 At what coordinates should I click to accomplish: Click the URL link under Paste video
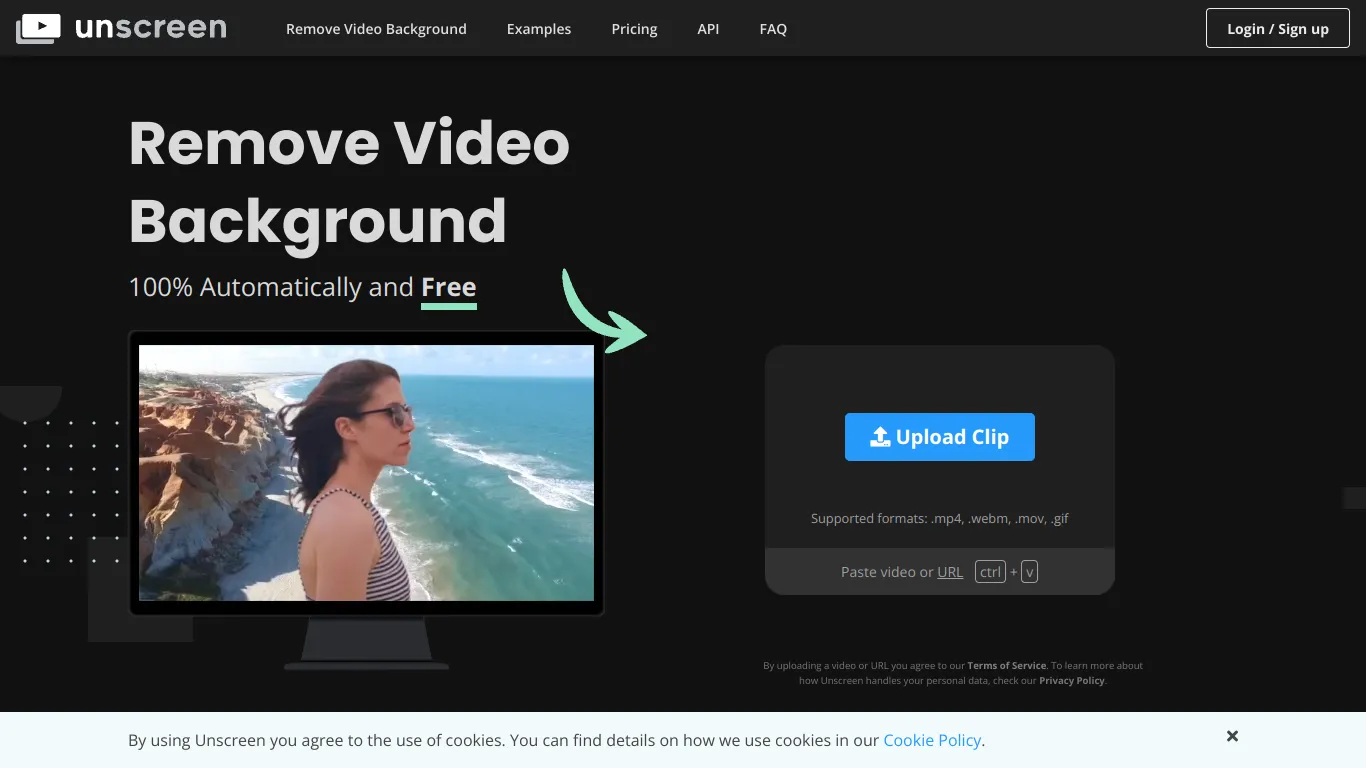pyautogui.click(x=950, y=572)
